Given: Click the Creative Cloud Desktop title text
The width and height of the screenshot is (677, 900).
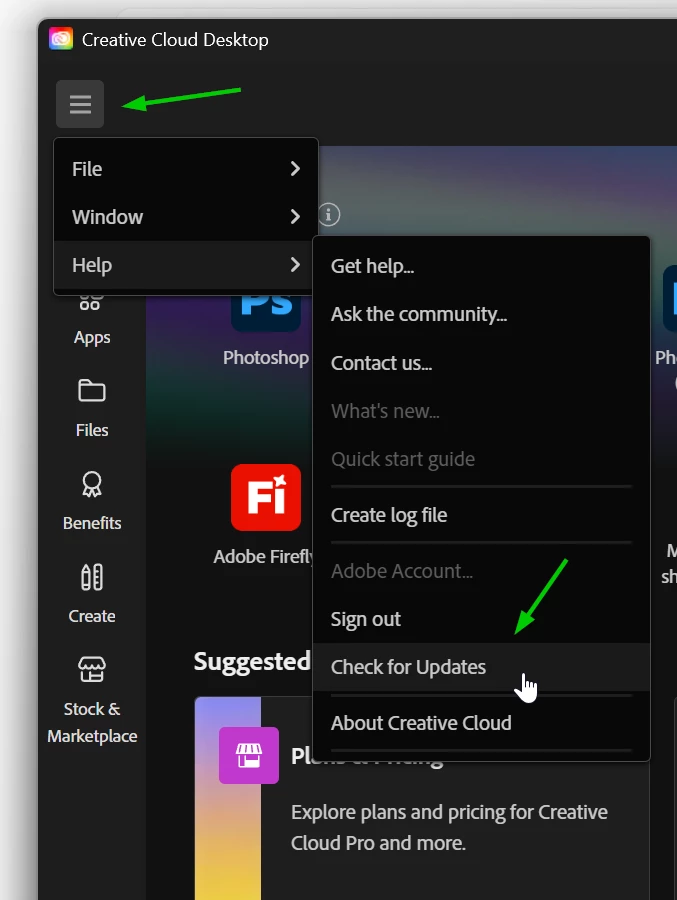Looking at the screenshot, I should [175, 40].
